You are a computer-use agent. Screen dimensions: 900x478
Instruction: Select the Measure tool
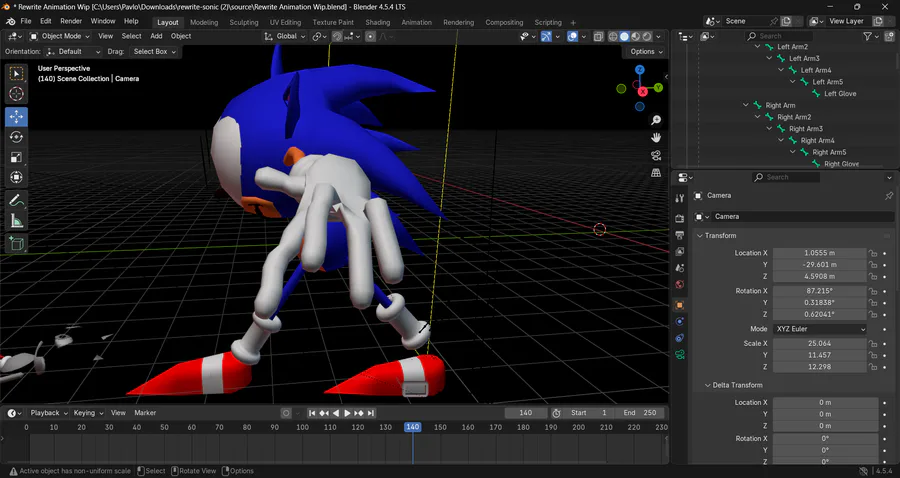16,220
